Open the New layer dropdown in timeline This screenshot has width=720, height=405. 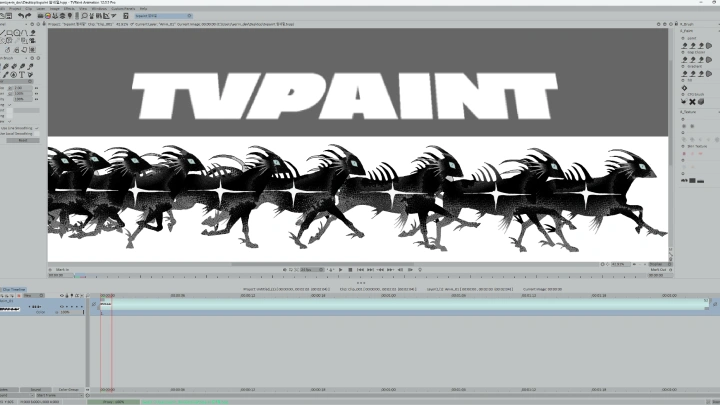(x=34, y=296)
